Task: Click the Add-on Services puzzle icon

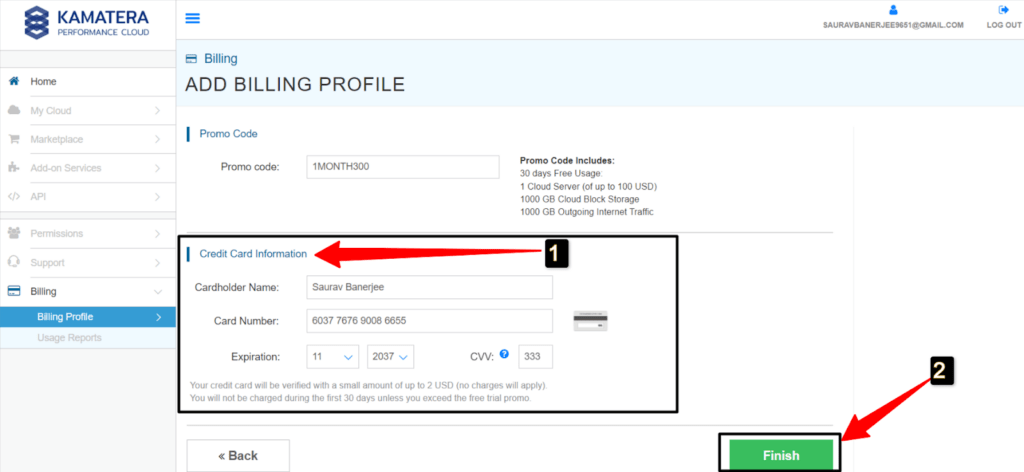Action: [x=14, y=168]
